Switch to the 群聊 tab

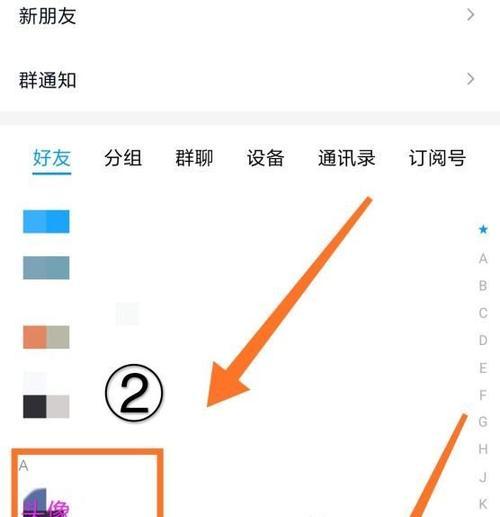click(x=194, y=158)
